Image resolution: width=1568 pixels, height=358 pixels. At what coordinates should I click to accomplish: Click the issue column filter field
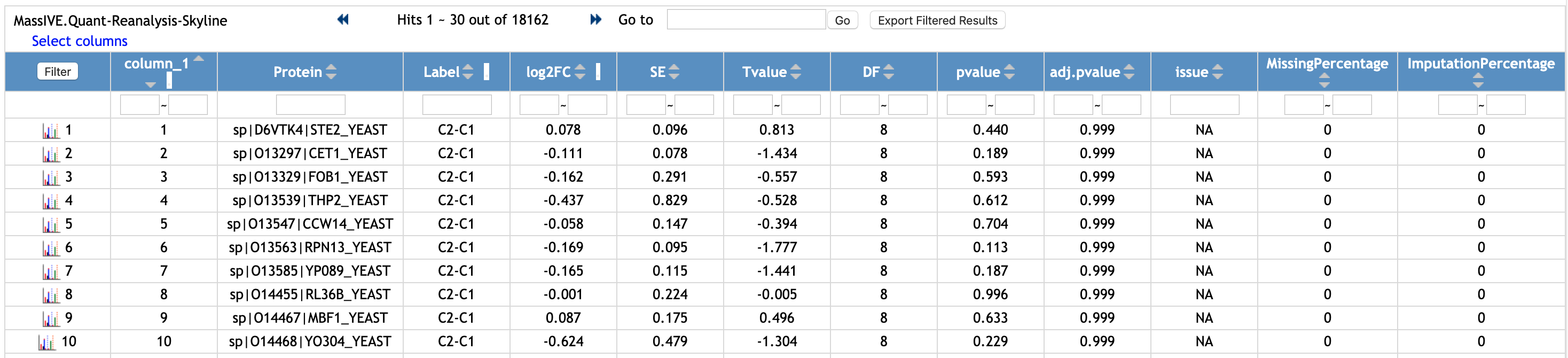pyautogui.click(x=1203, y=105)
